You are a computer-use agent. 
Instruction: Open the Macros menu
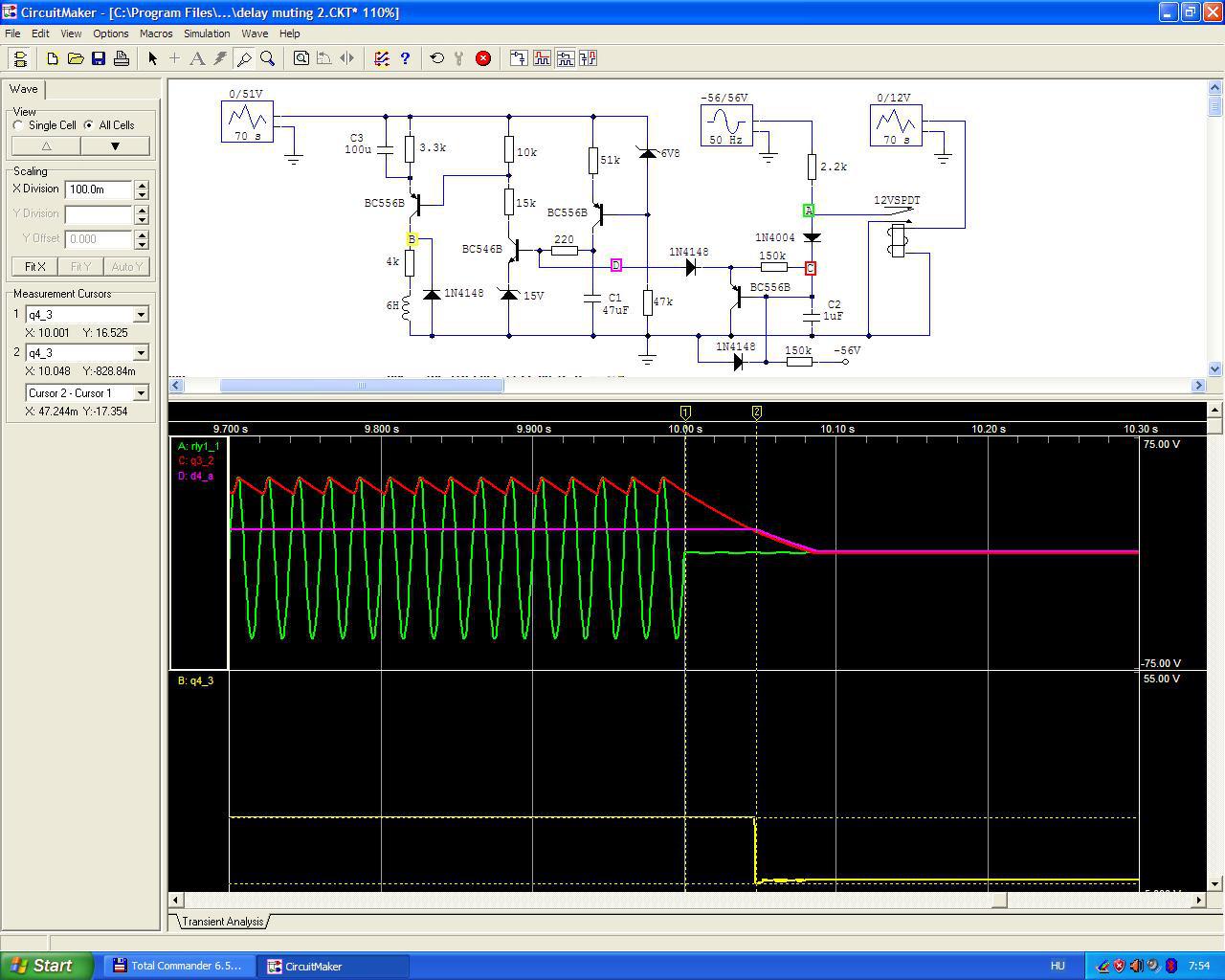click(x=156, y=33)
